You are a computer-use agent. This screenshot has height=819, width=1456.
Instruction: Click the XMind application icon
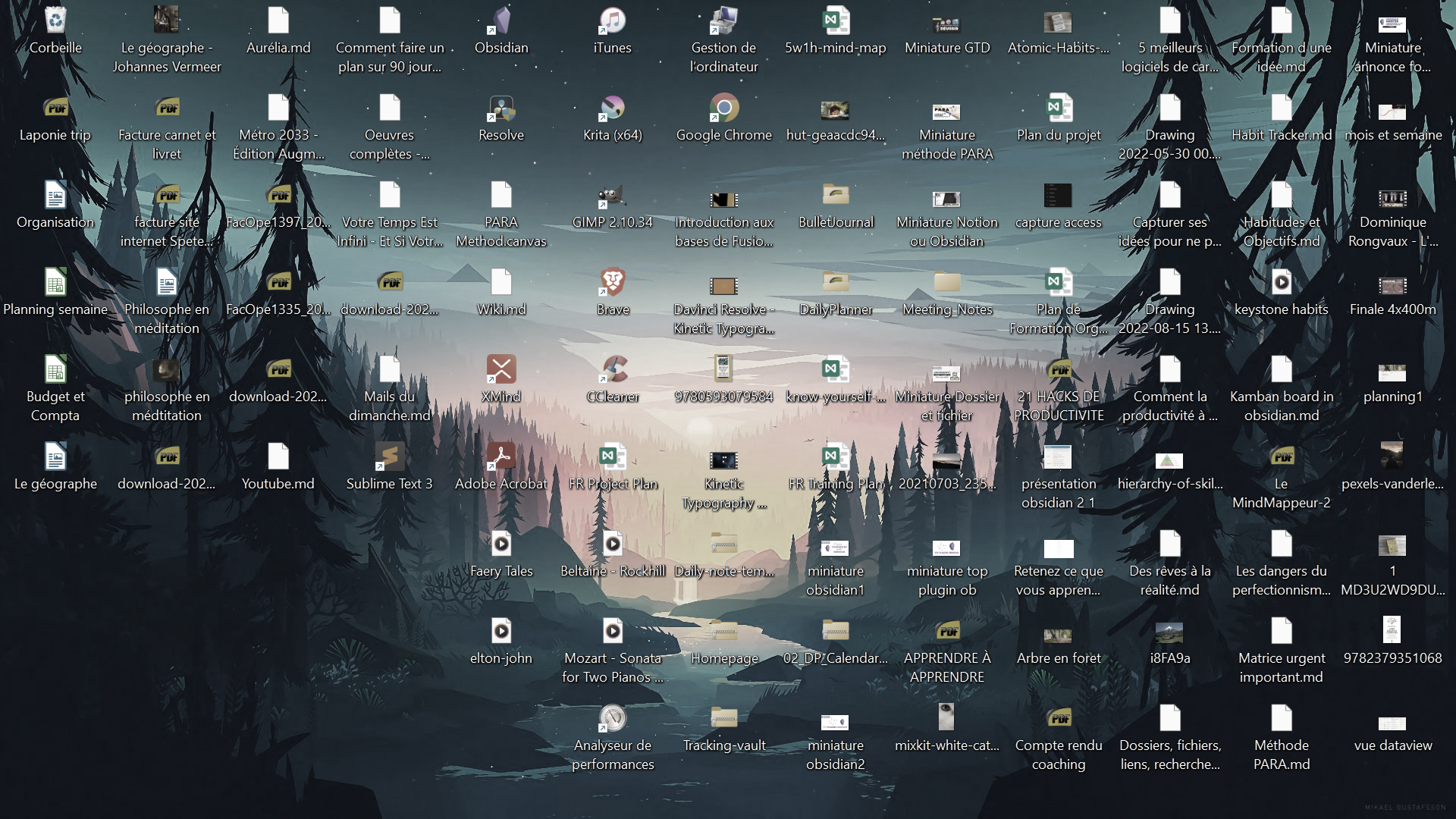[501, 370]
